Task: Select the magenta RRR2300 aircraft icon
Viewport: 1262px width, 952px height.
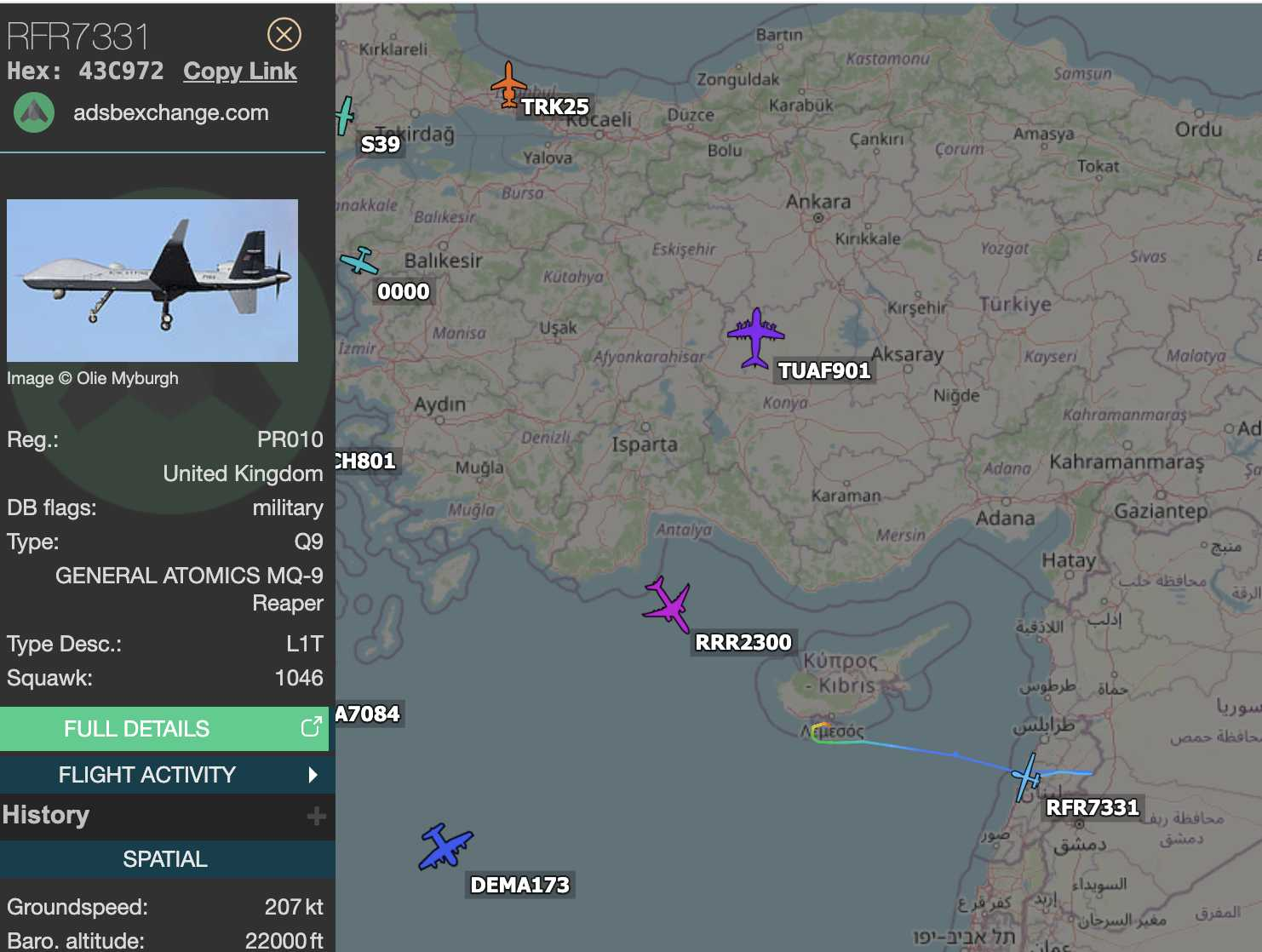Action: (x=668, y=605)
